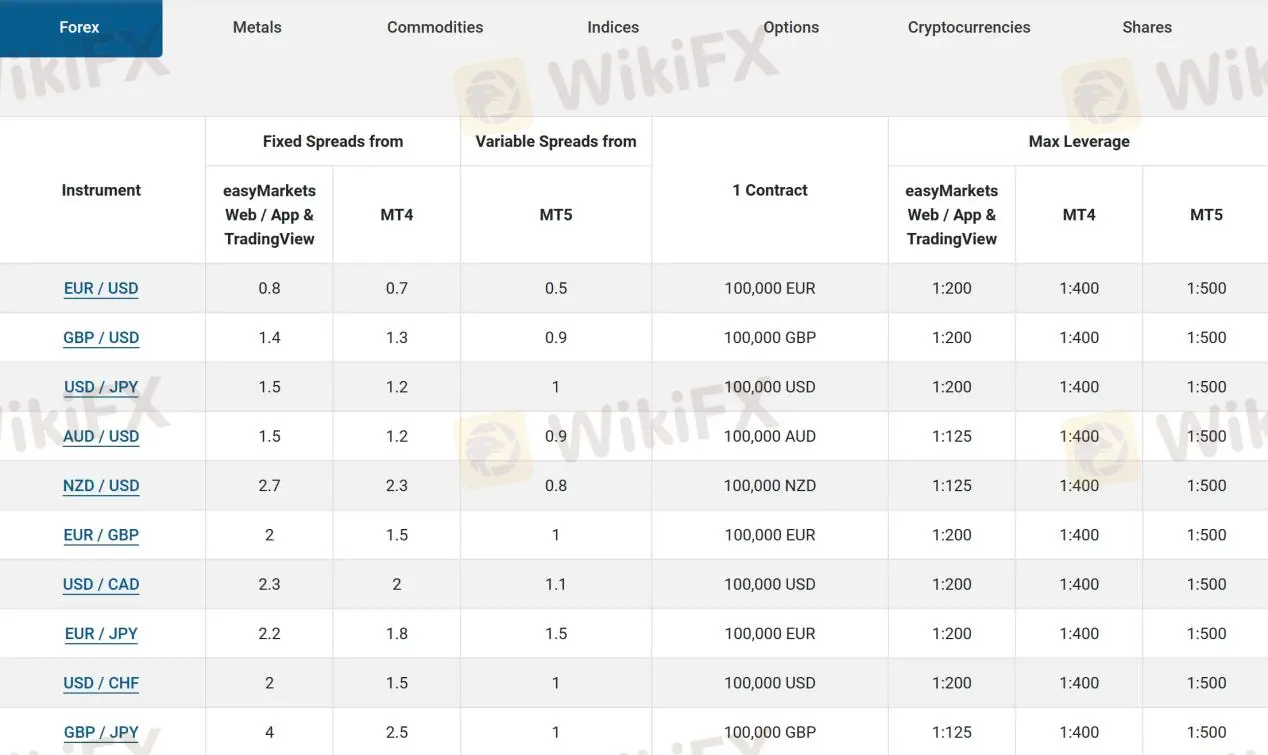Open the EUR / USD instrument link
The height and width of the screenshot is (755, 1268).
tap(101, 289)
